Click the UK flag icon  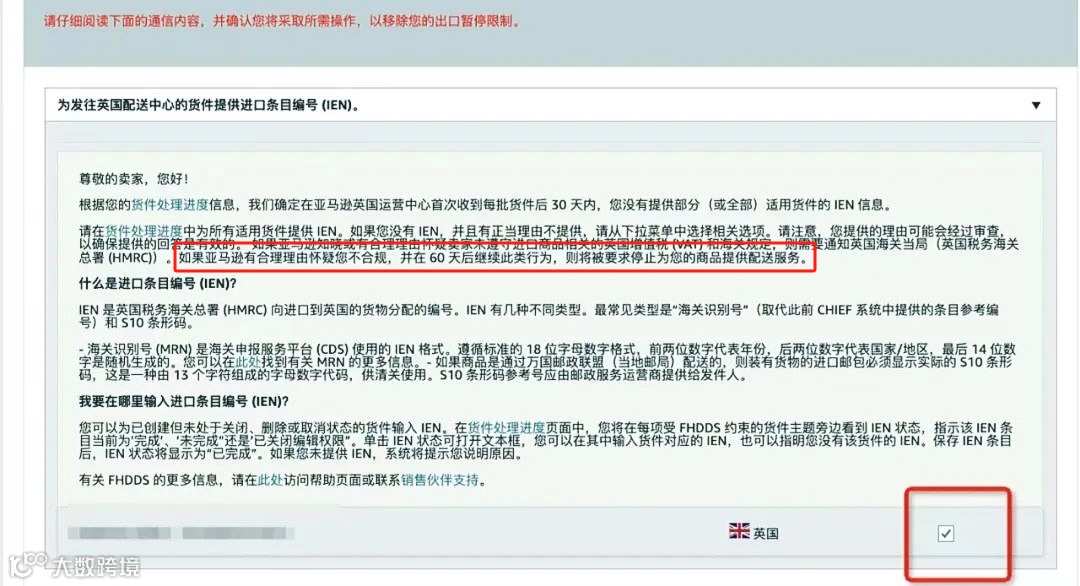tap(739, 531)
